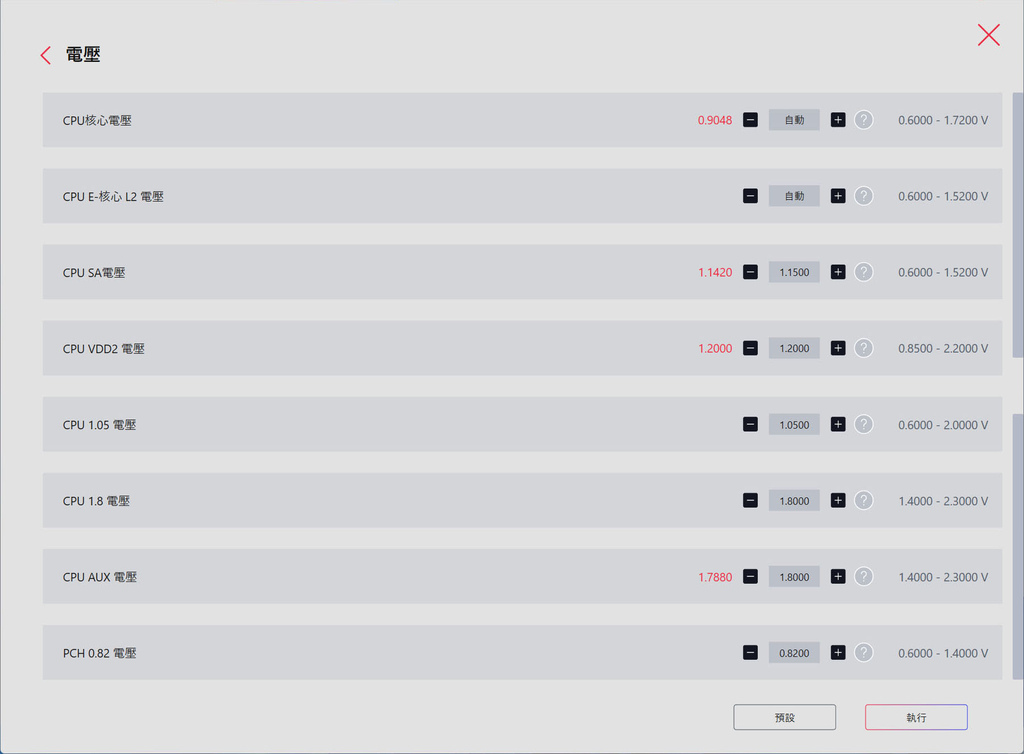Click the help icon for CPU AUX 電壓
Image resolution: width=1024 pixels, height=754 pixels.
click(864, 577)
